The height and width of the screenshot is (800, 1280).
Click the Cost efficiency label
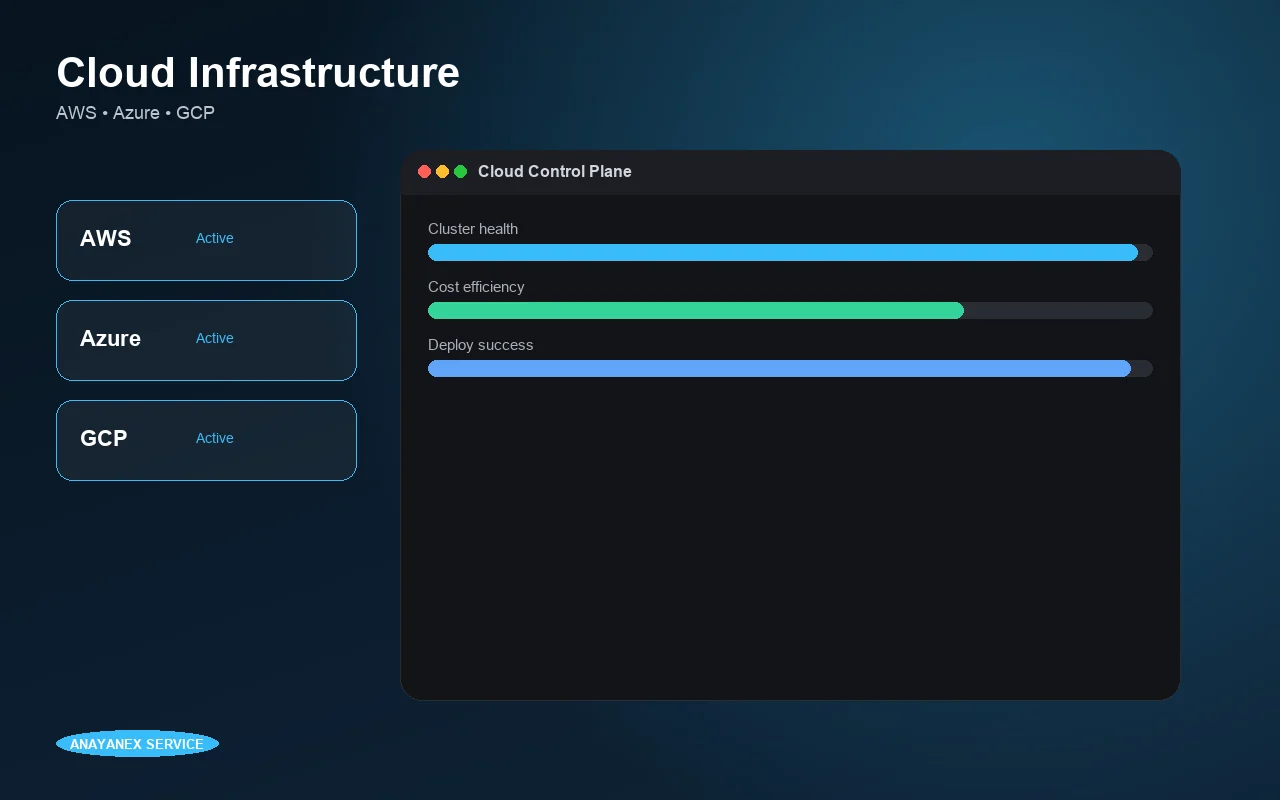tap(476, 287)
